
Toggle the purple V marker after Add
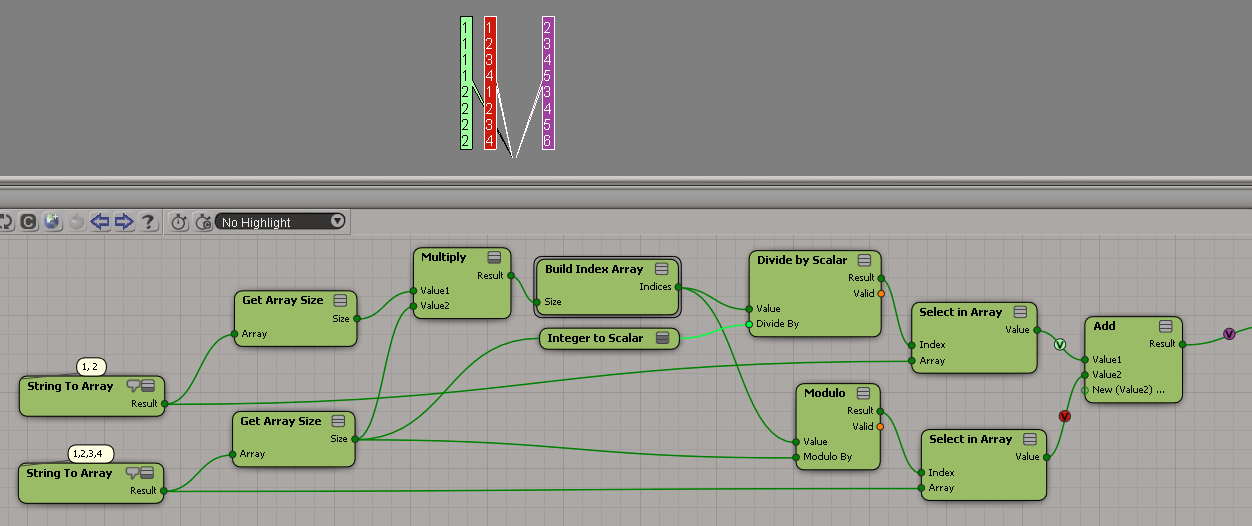tap(1229, 334)
